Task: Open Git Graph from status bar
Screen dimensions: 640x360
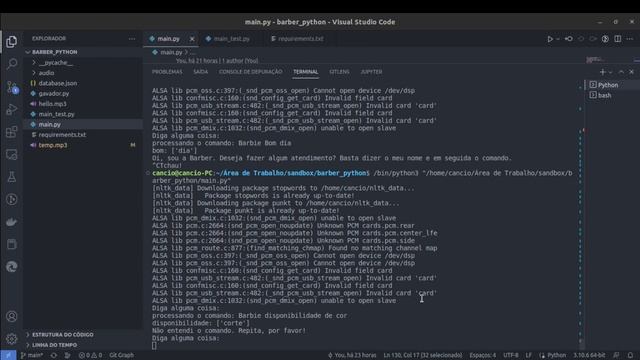Action: tap(121, 355)
